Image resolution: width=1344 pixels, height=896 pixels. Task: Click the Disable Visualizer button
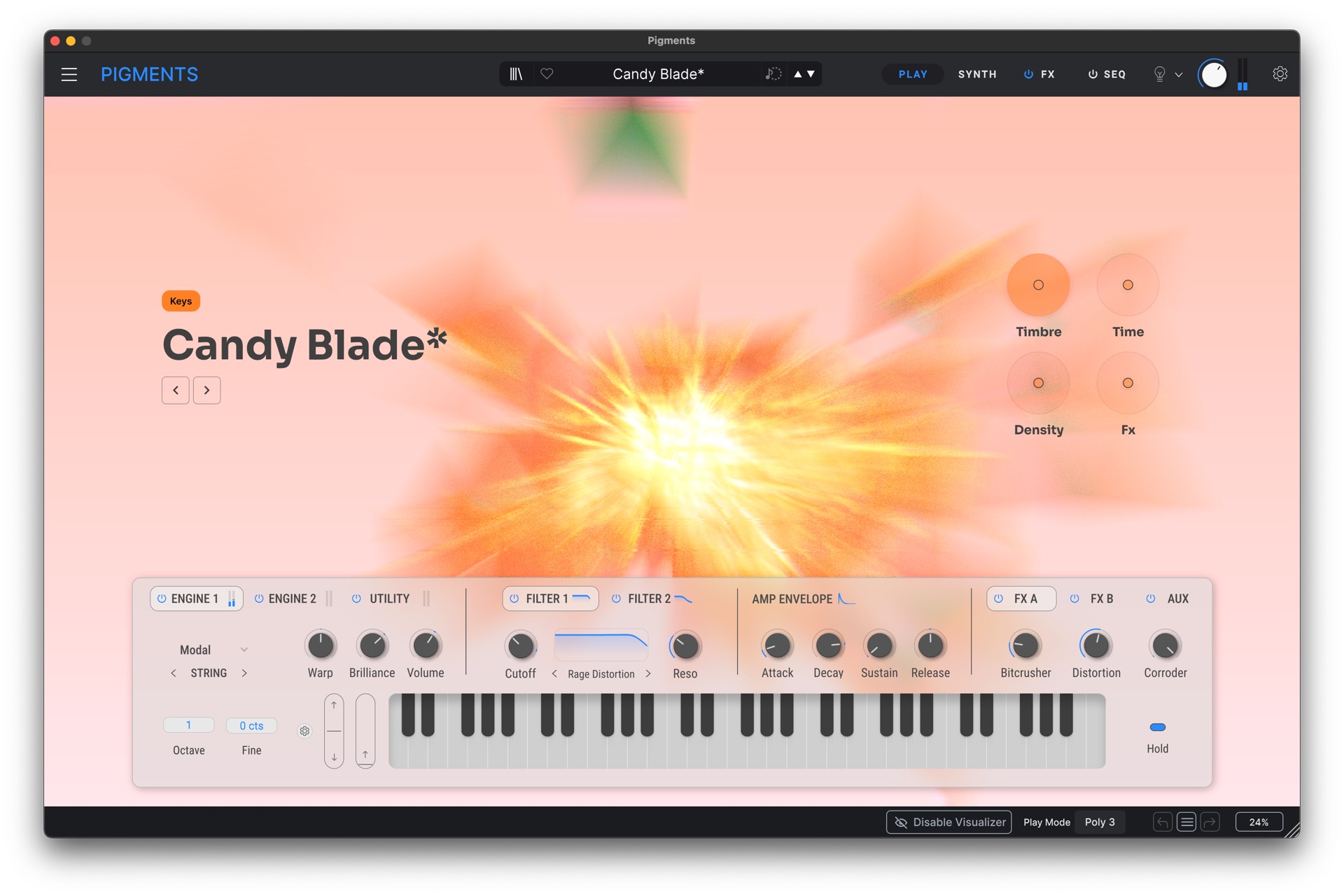[x=949, y=822]
